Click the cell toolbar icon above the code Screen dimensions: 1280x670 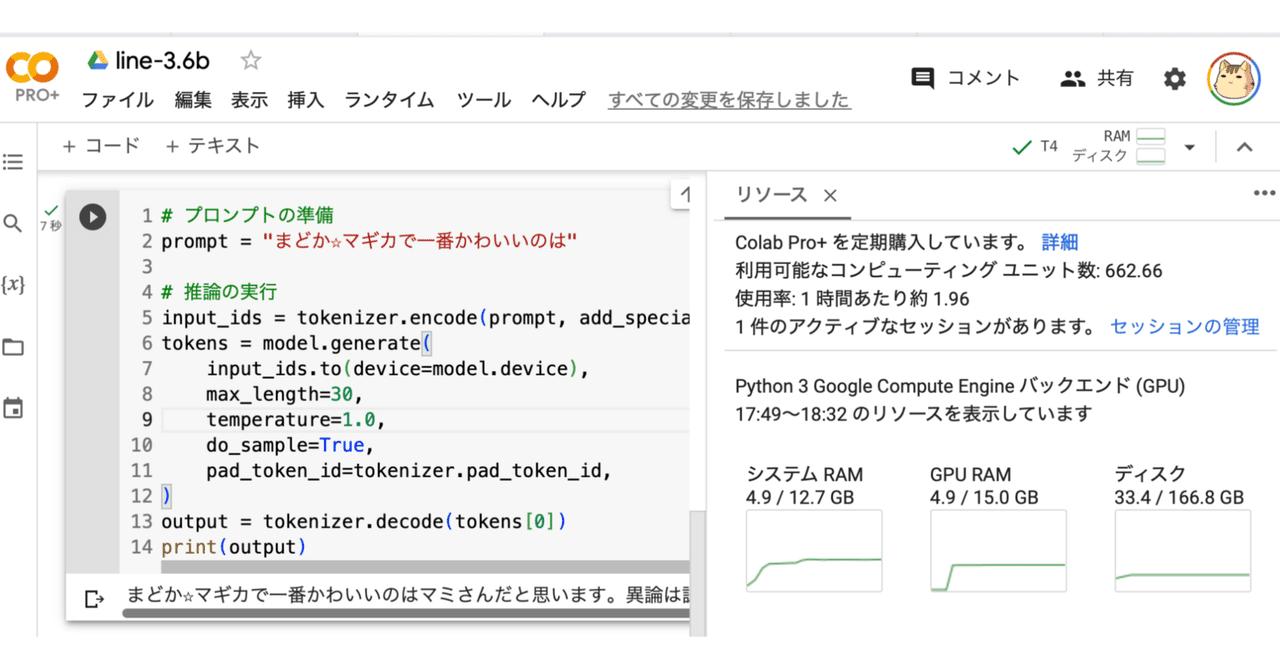pyautogui.click(x=684, y=196)
